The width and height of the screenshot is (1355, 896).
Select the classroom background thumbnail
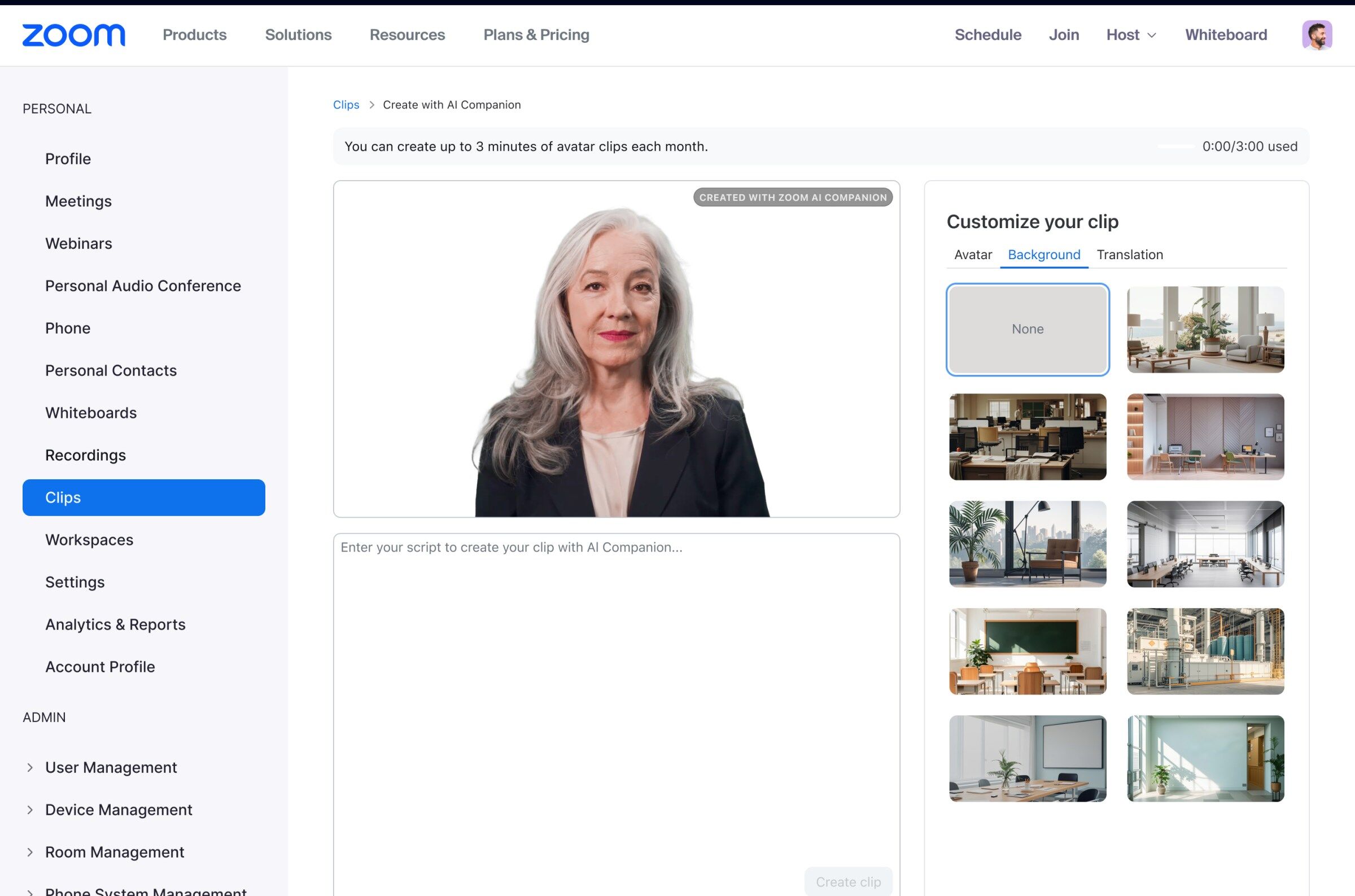1027,651
